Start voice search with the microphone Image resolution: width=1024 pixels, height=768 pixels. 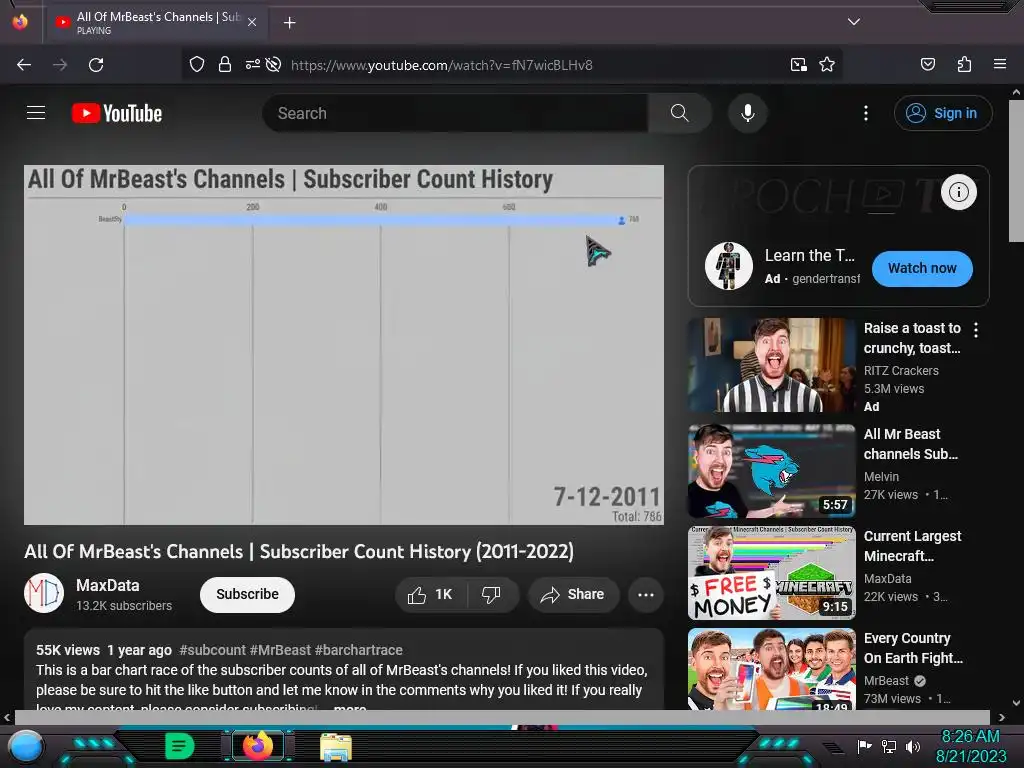(748, 113)
